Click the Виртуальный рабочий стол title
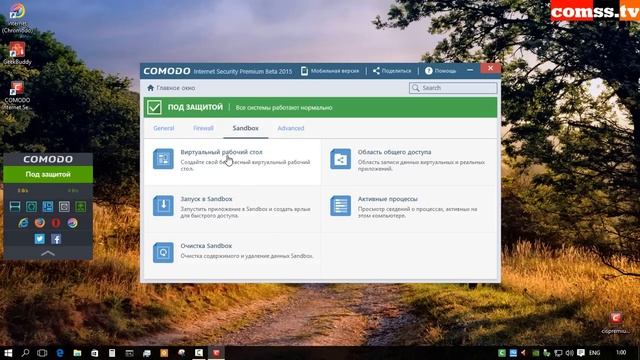This screenshot has height=360, width=640. pyautogui.click(x=222, y=152)
